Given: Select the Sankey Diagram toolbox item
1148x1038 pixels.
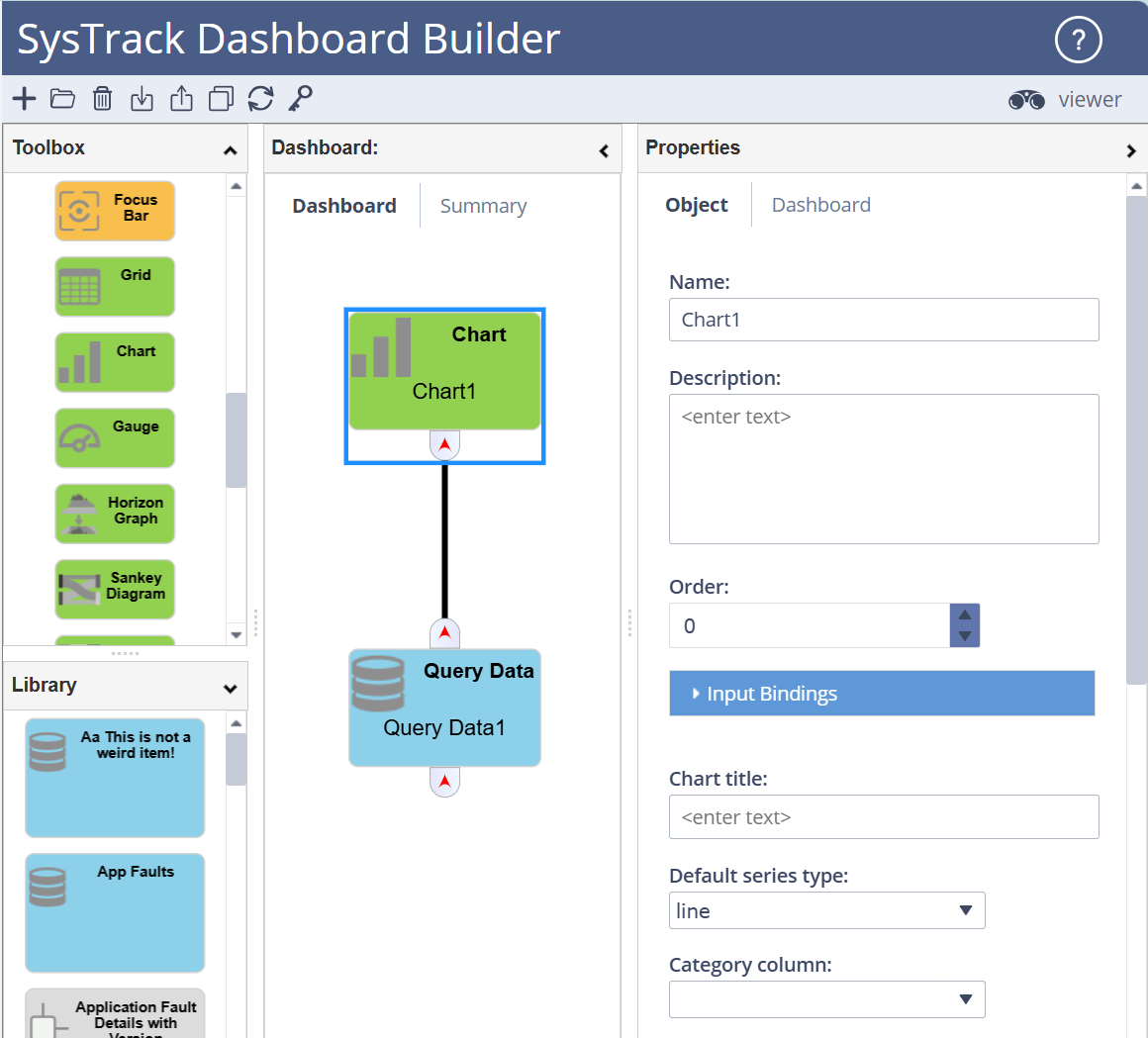Looking at the screenshot, I should tap(115, 589).
